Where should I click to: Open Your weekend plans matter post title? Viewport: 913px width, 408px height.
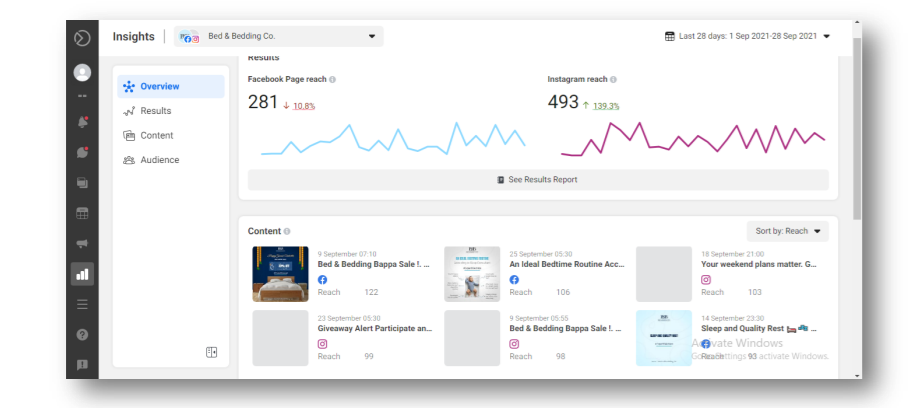[759, 264]
